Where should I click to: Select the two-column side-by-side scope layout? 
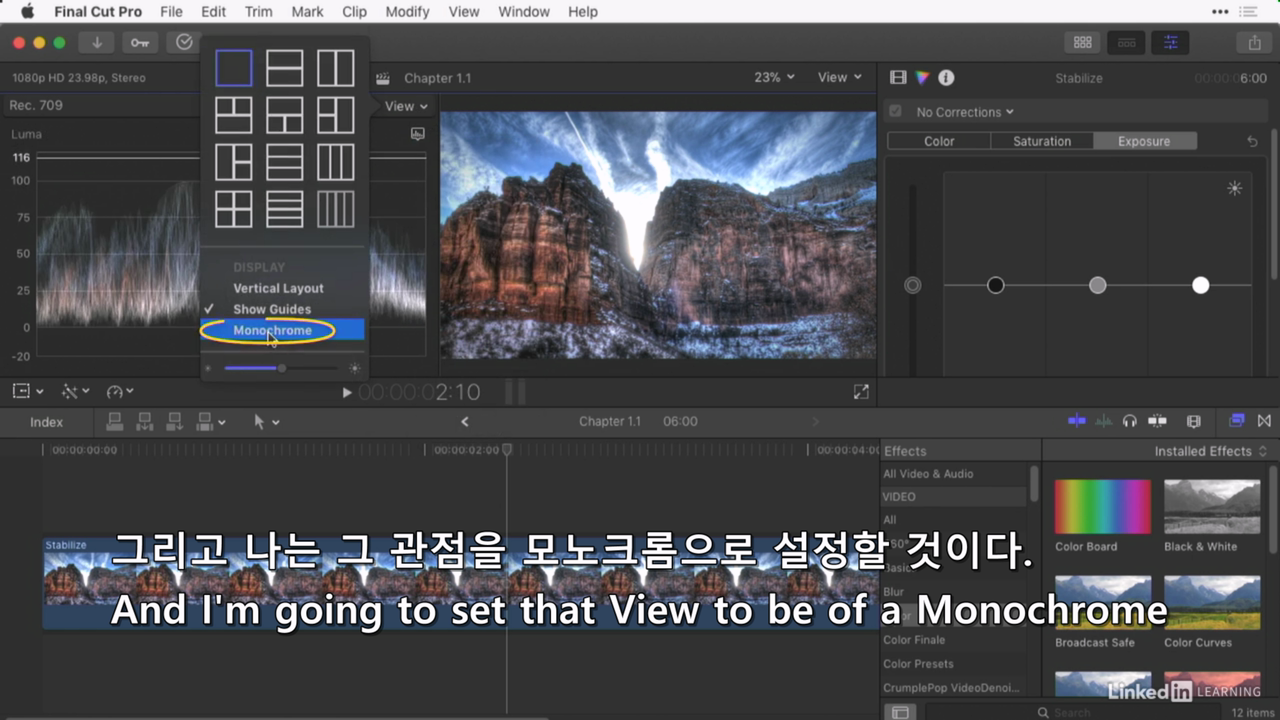pos(336,68)
